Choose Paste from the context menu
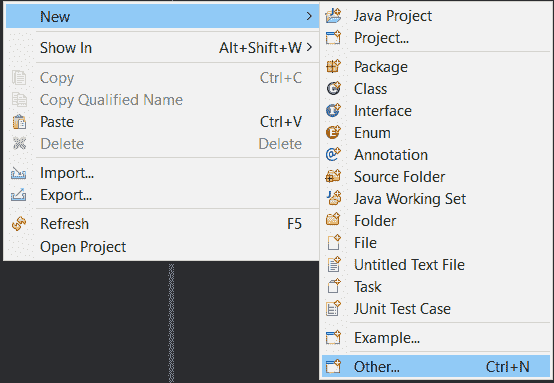554x383 pixels. pyautogui.click(x=163, y=122)
